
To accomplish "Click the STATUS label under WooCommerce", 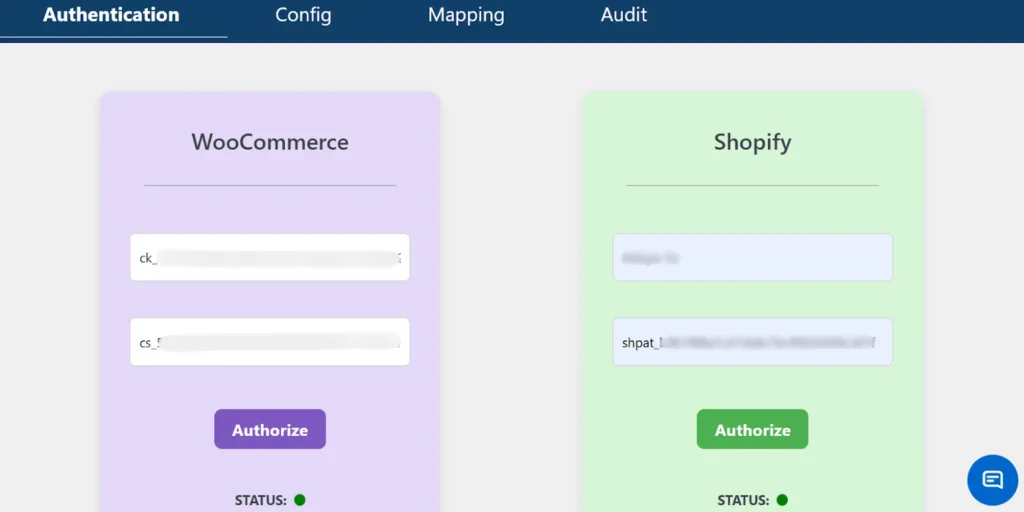I will 260,499.
